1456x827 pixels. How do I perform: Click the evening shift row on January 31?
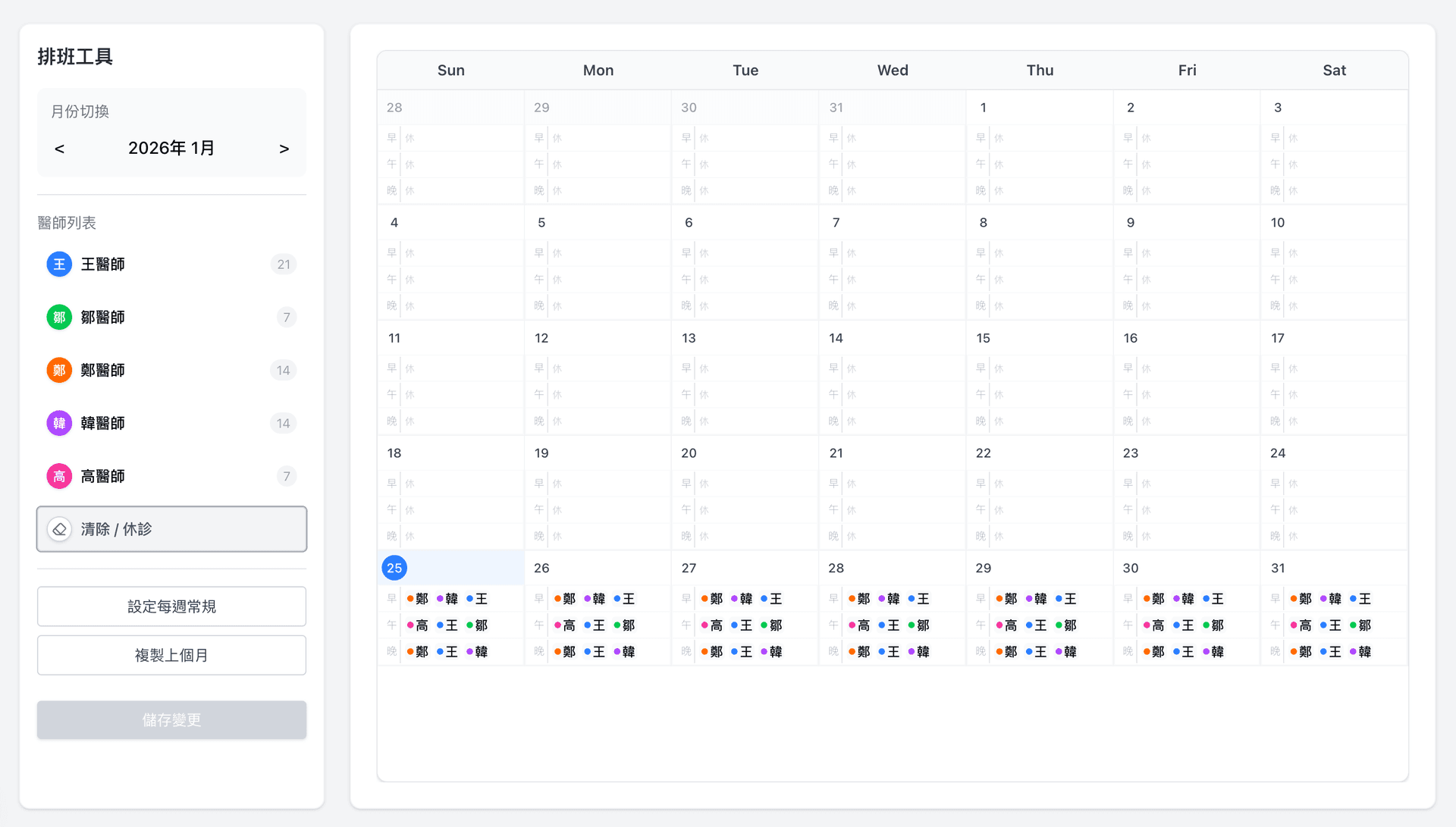(x=1333, y=652)
